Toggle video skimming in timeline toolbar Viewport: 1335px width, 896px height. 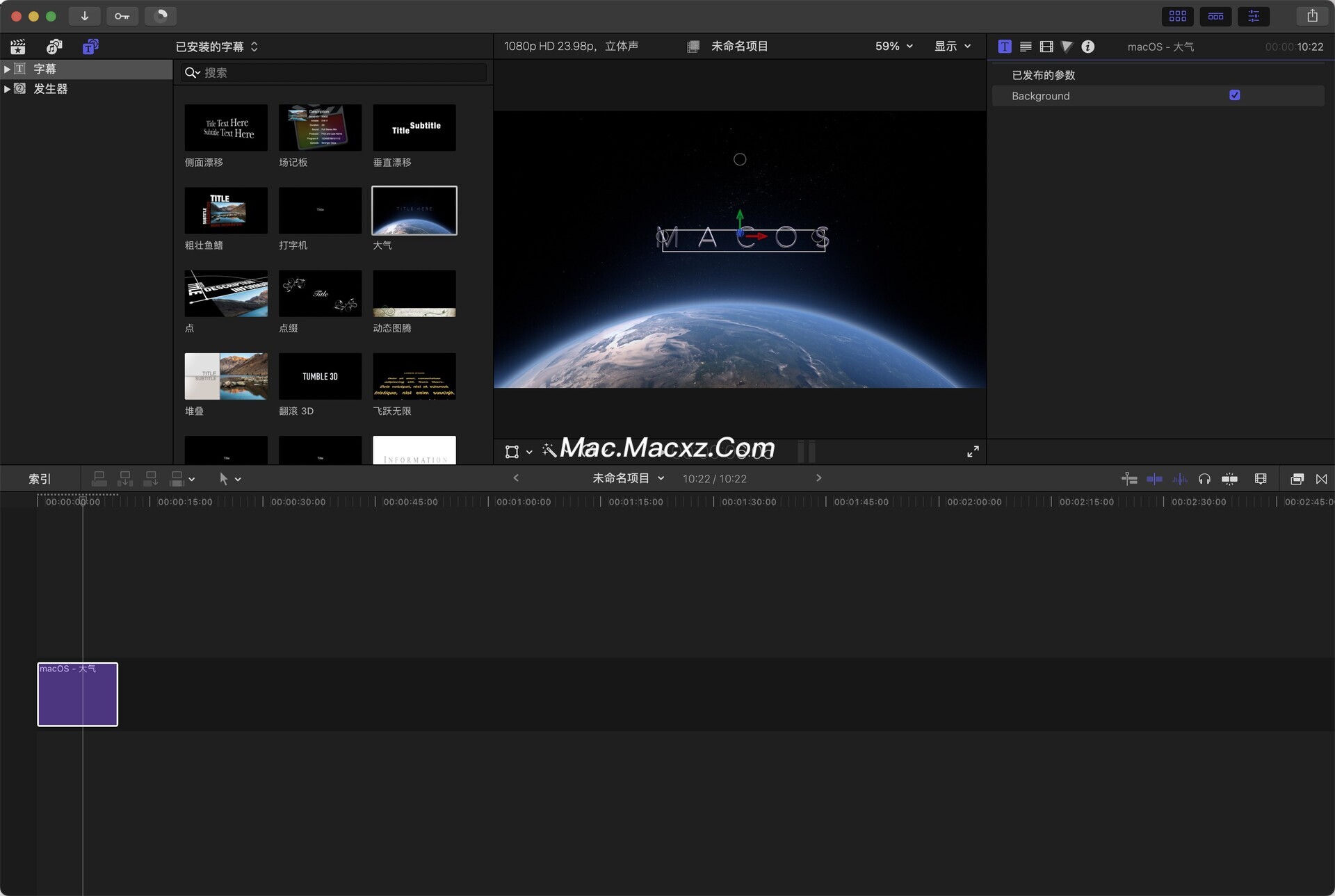(x=1154, y=479)
